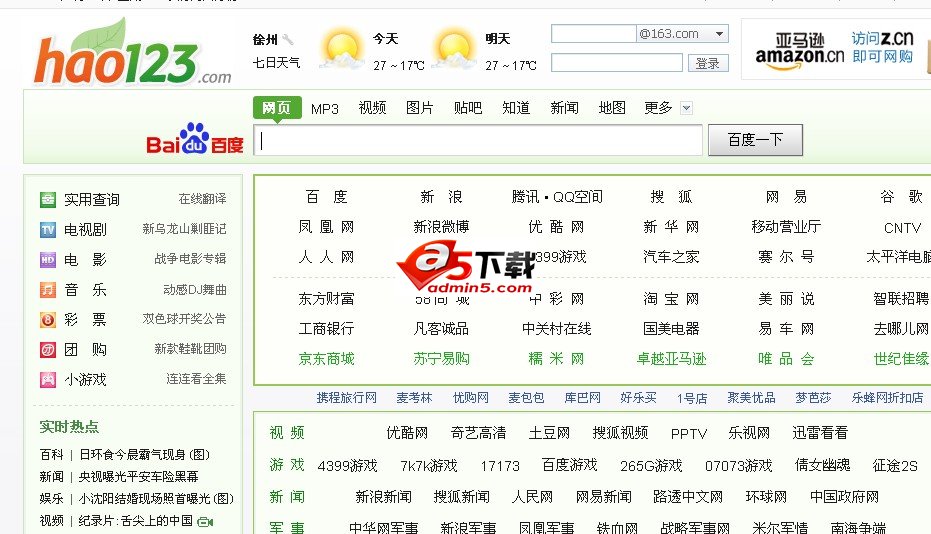Open the 小沈阳结婚现场照首曝光 headline
Screen dimensions: 931x534
(x=156, y=499)
